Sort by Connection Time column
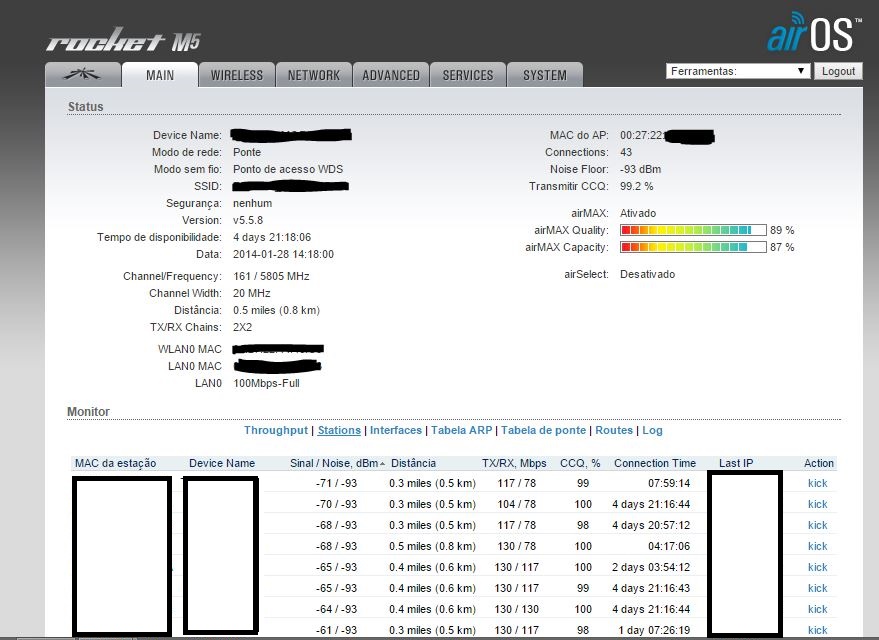879x640 pixels. (655, 463)
